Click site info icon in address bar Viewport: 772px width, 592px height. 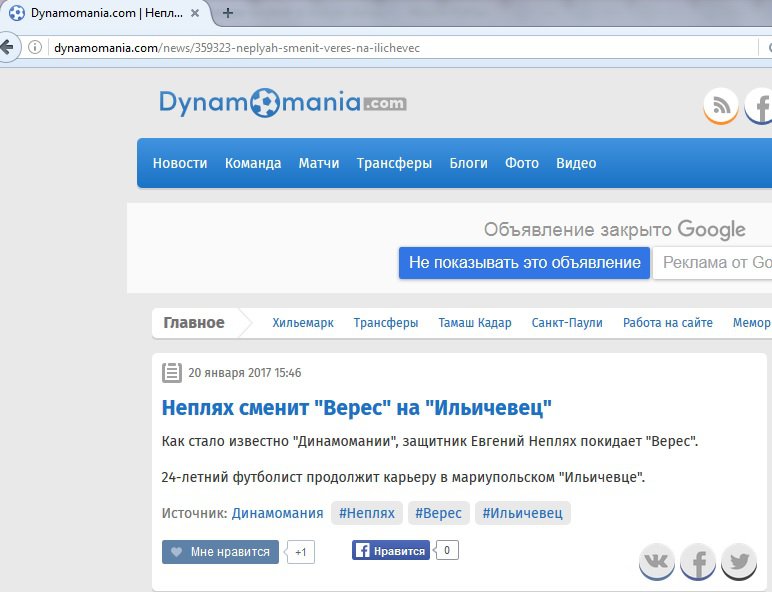(35, 48)
